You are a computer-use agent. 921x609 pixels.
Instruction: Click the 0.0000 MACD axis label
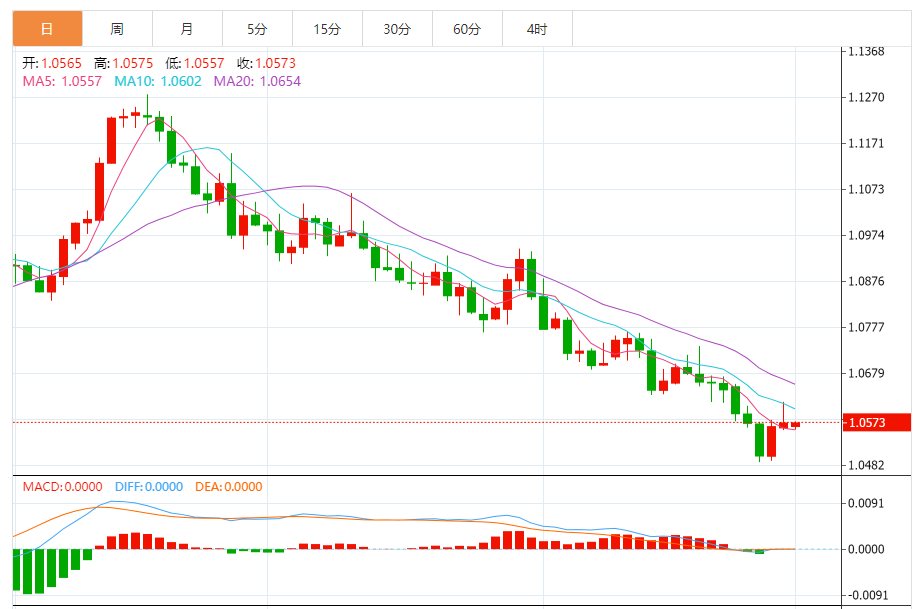point(866,549)
